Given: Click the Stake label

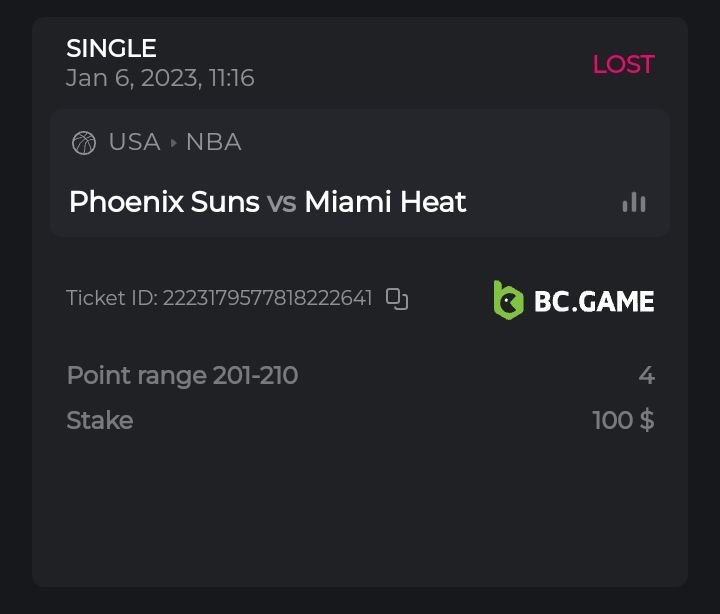Looking at the screenshot, I should click(99, 420).
